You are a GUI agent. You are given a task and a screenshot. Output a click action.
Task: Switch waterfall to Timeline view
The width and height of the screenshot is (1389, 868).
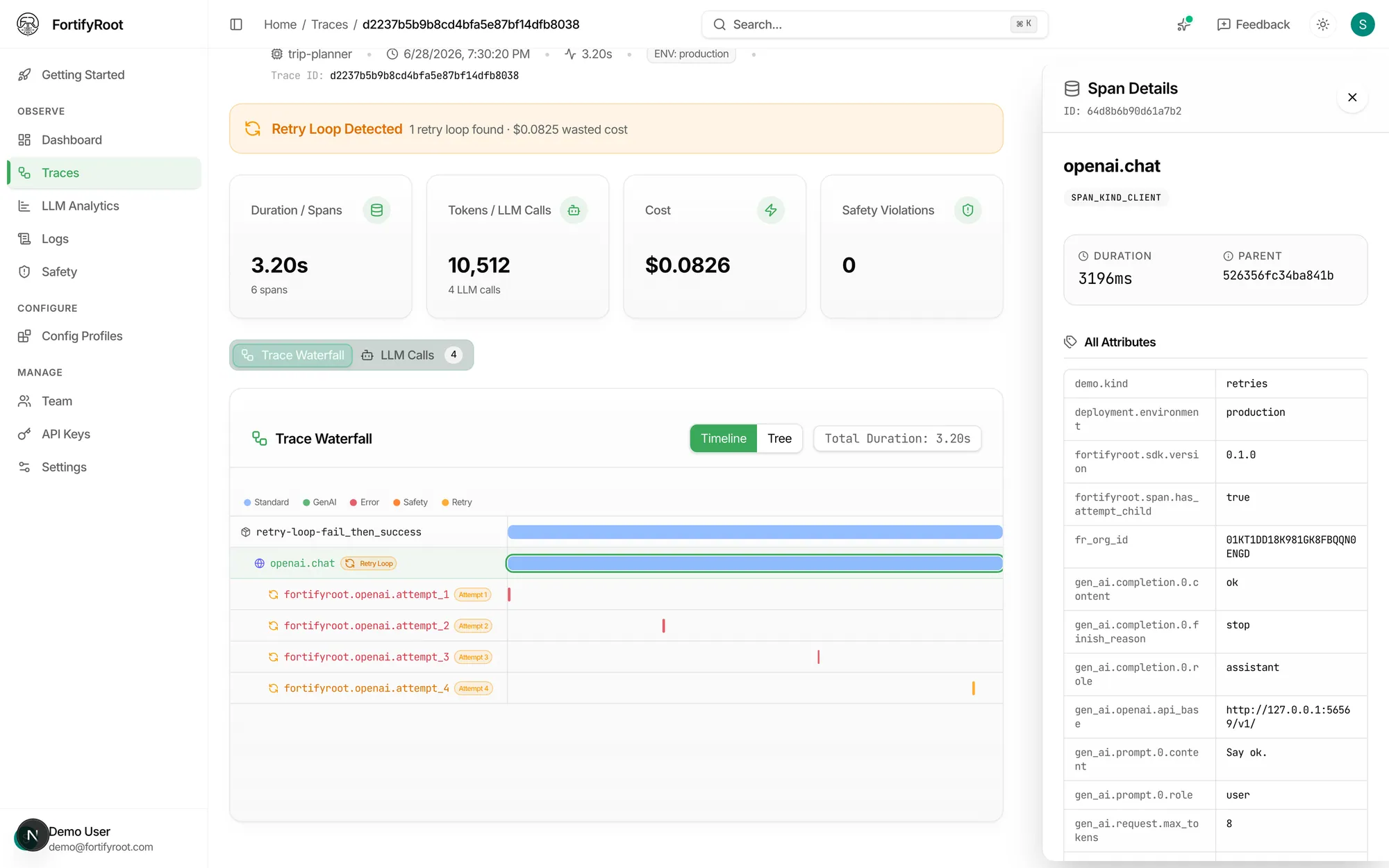[723, 438]
